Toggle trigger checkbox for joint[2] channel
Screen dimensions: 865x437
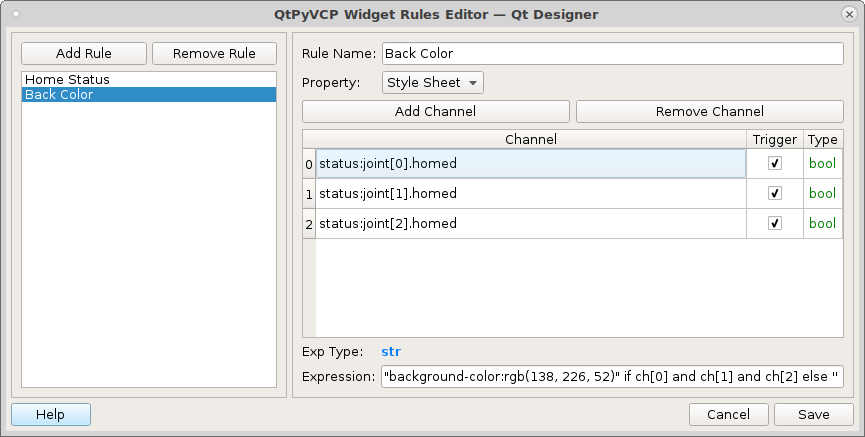coord(775,223)
